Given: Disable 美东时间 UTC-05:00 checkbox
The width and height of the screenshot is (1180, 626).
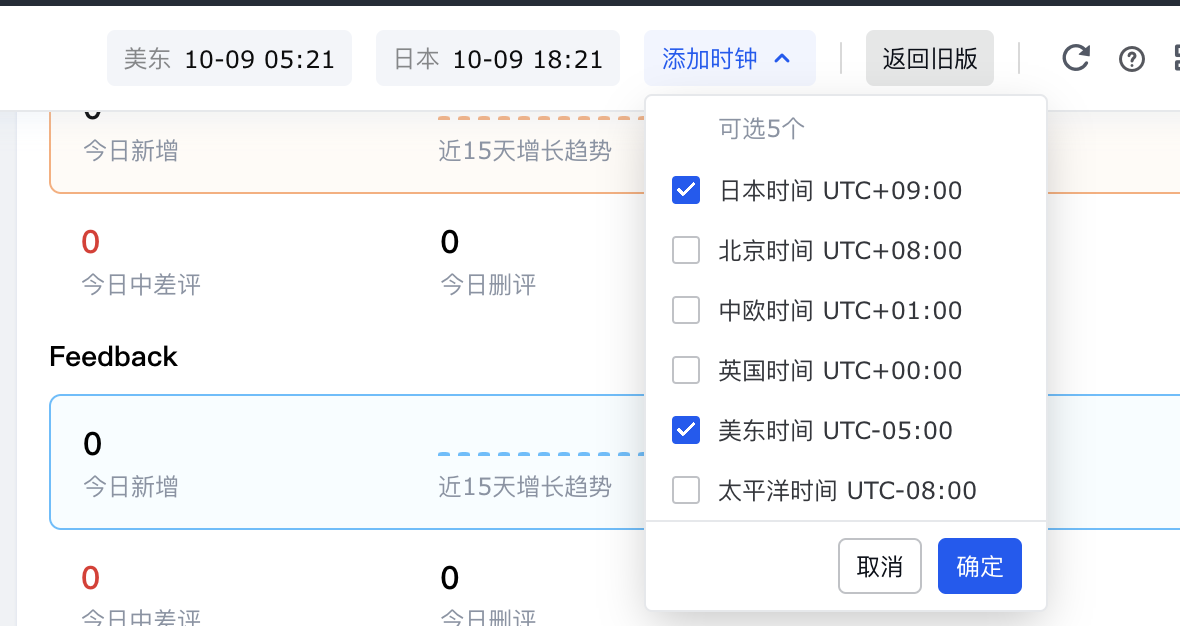Looking at the screenshot, I should pyautogui.click(x=686, y=430).
